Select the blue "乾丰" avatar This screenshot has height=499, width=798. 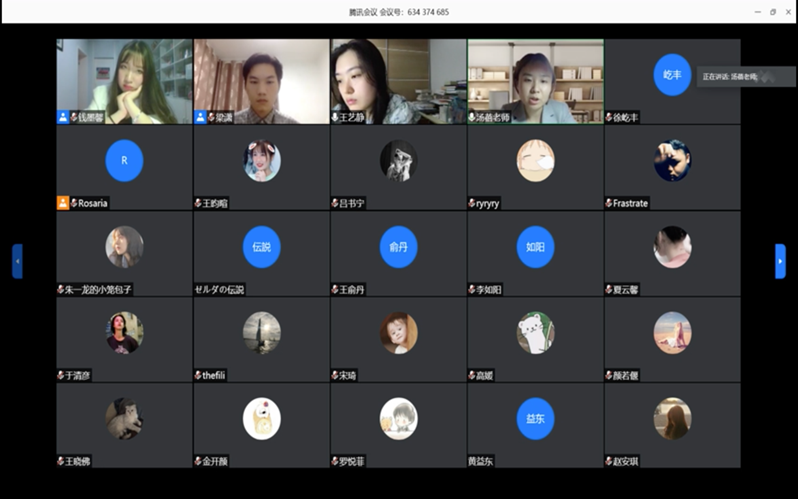[x=672, y=74]
